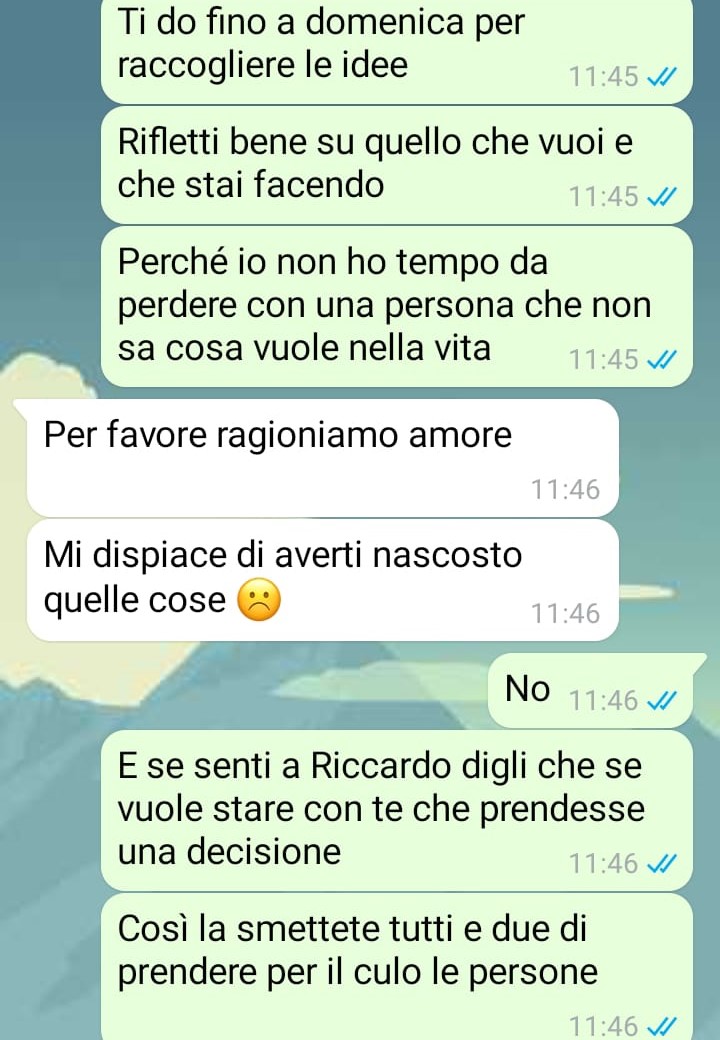Tap the 'Mi dispiace di averti nascosto' bubble
This screenshot has width=720, height=1040.
pyautogui.click(x=323, y=580)
